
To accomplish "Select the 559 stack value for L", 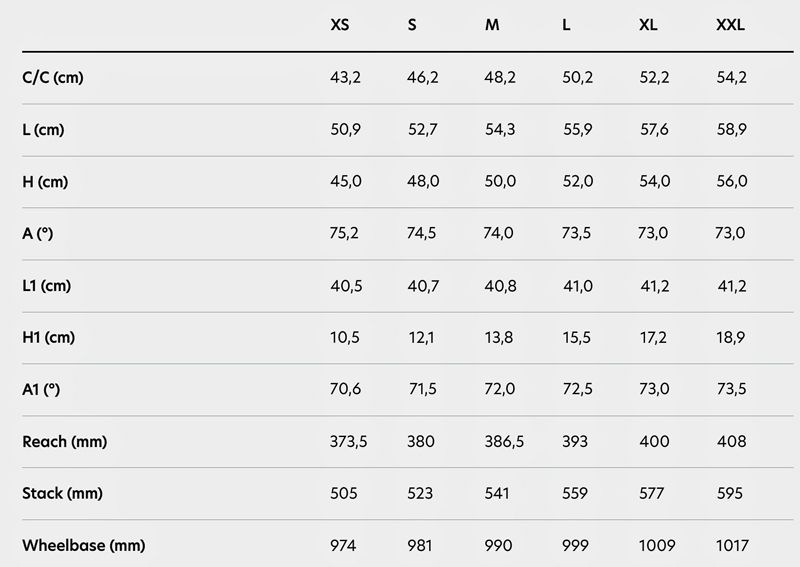I will 575,493.
